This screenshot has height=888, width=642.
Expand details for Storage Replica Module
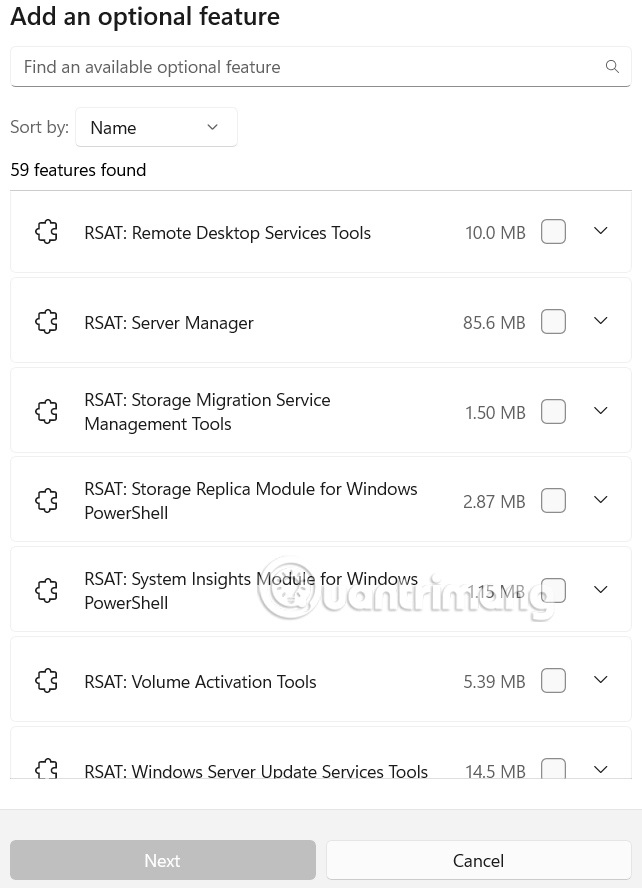pos(600,499)
